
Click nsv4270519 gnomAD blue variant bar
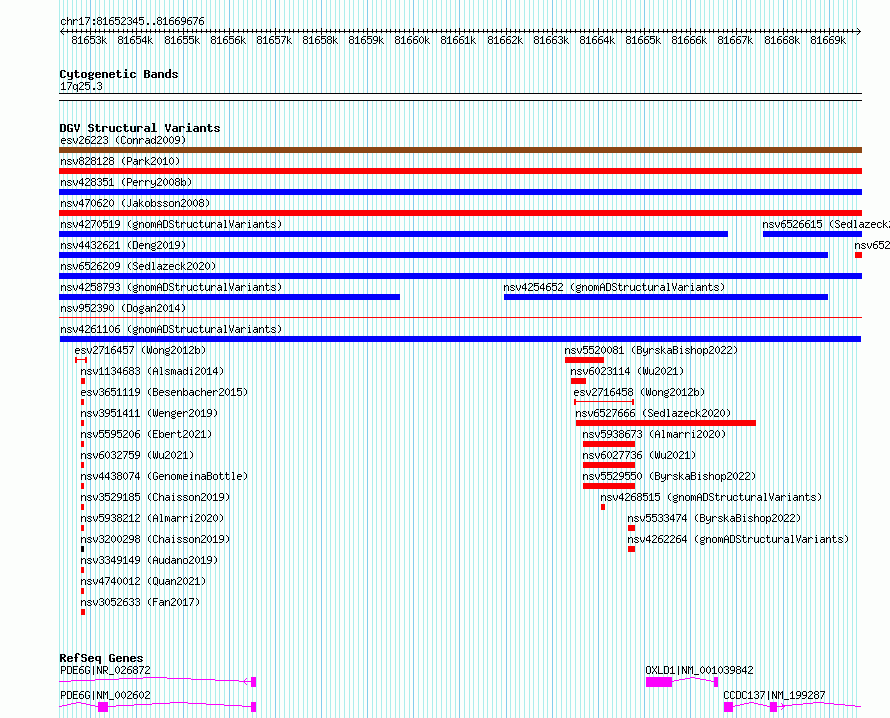click(393, 234)
